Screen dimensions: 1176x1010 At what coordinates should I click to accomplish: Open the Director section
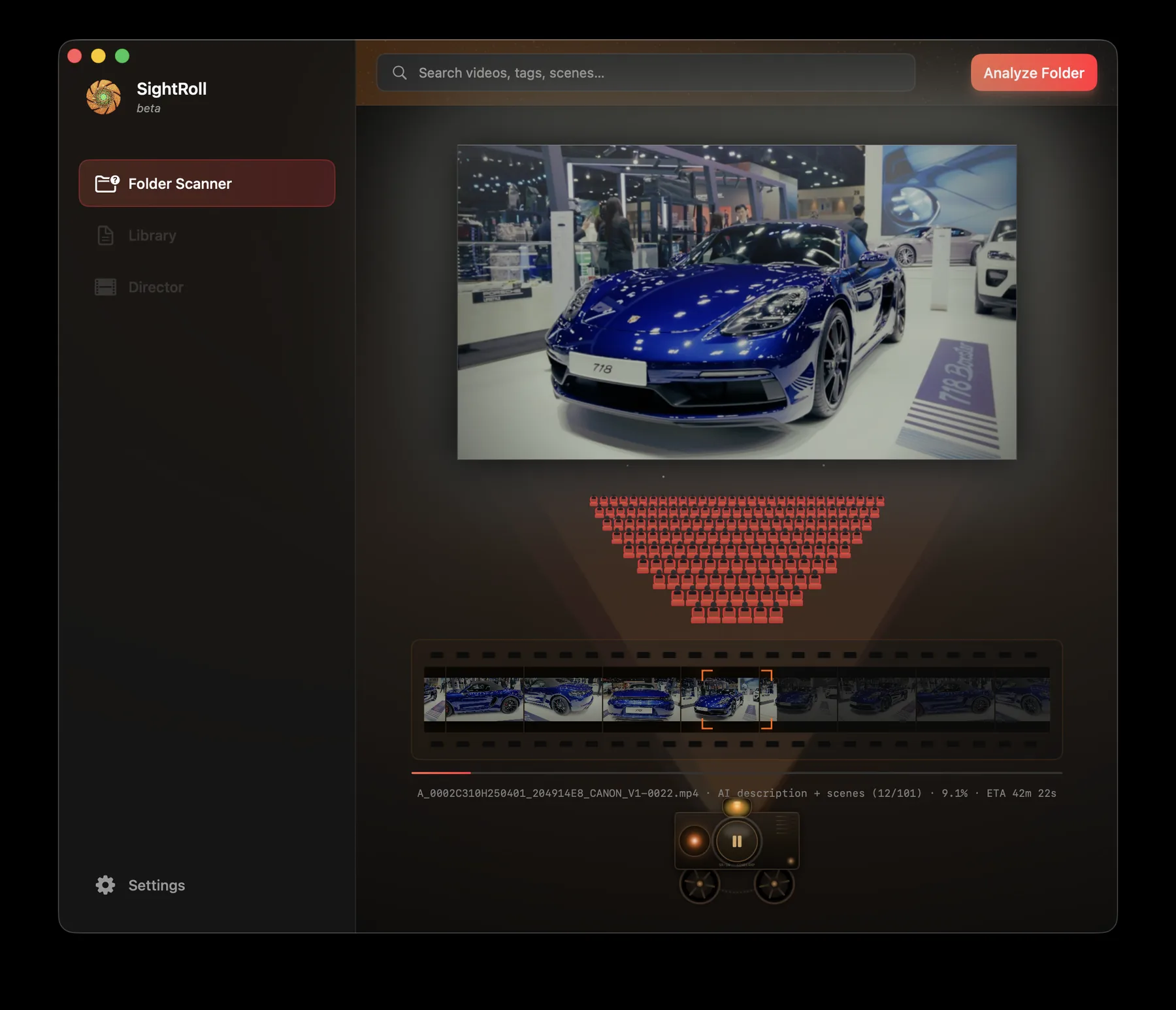tap(206, 287)
